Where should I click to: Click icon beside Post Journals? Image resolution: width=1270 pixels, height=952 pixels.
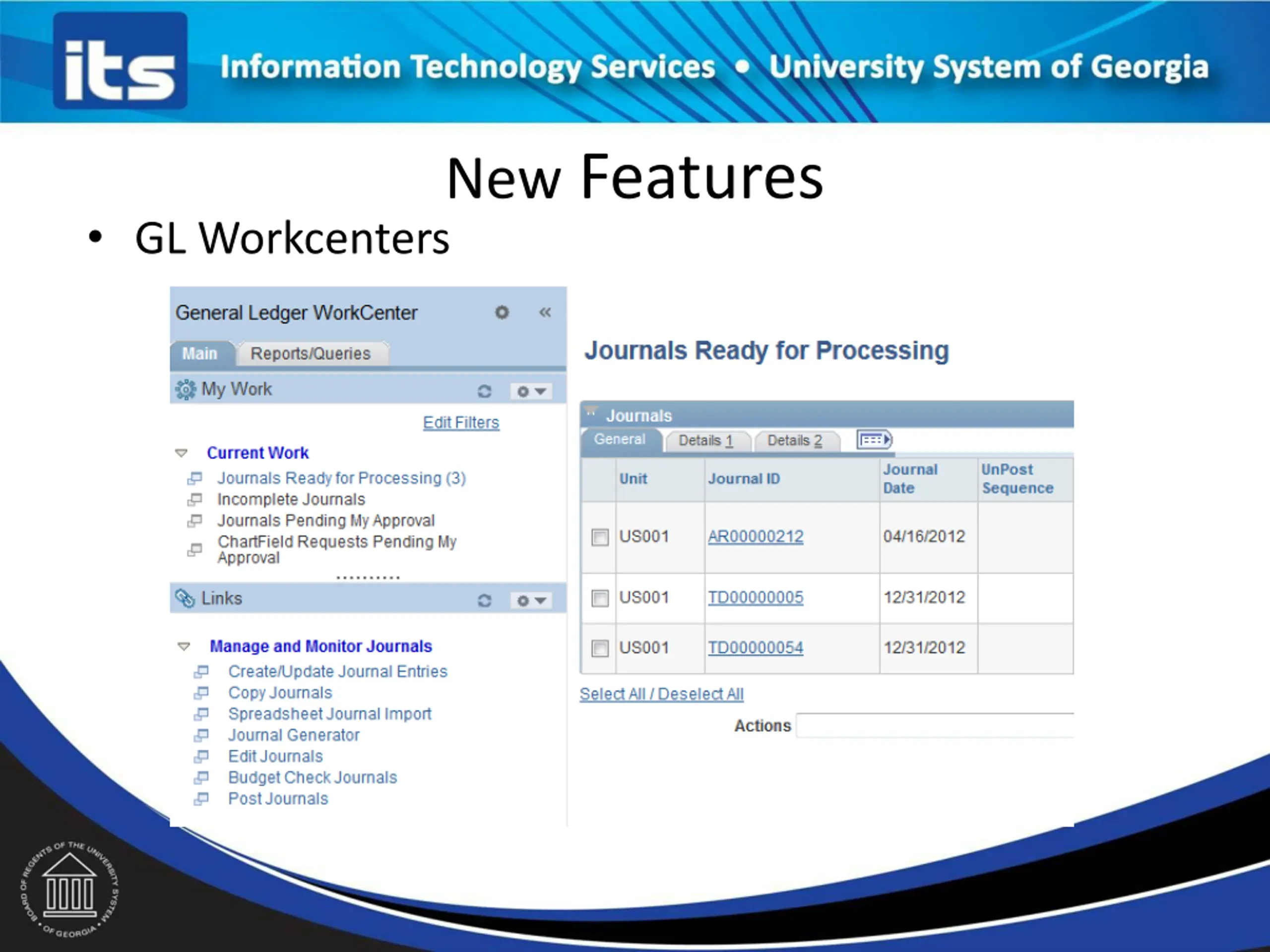tap(201, 799)
